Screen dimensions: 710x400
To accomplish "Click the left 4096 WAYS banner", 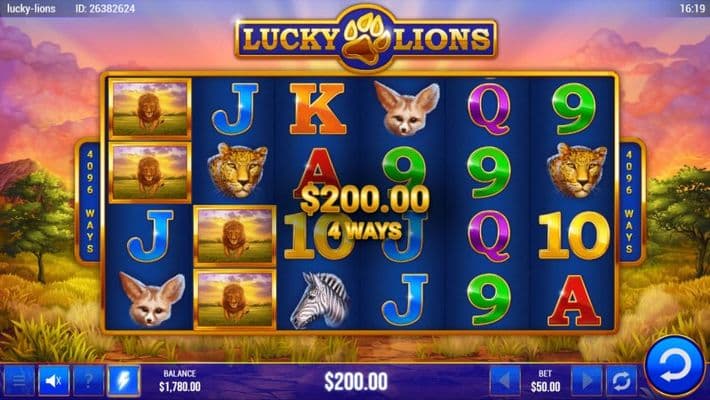I will (x=89, y=202).
